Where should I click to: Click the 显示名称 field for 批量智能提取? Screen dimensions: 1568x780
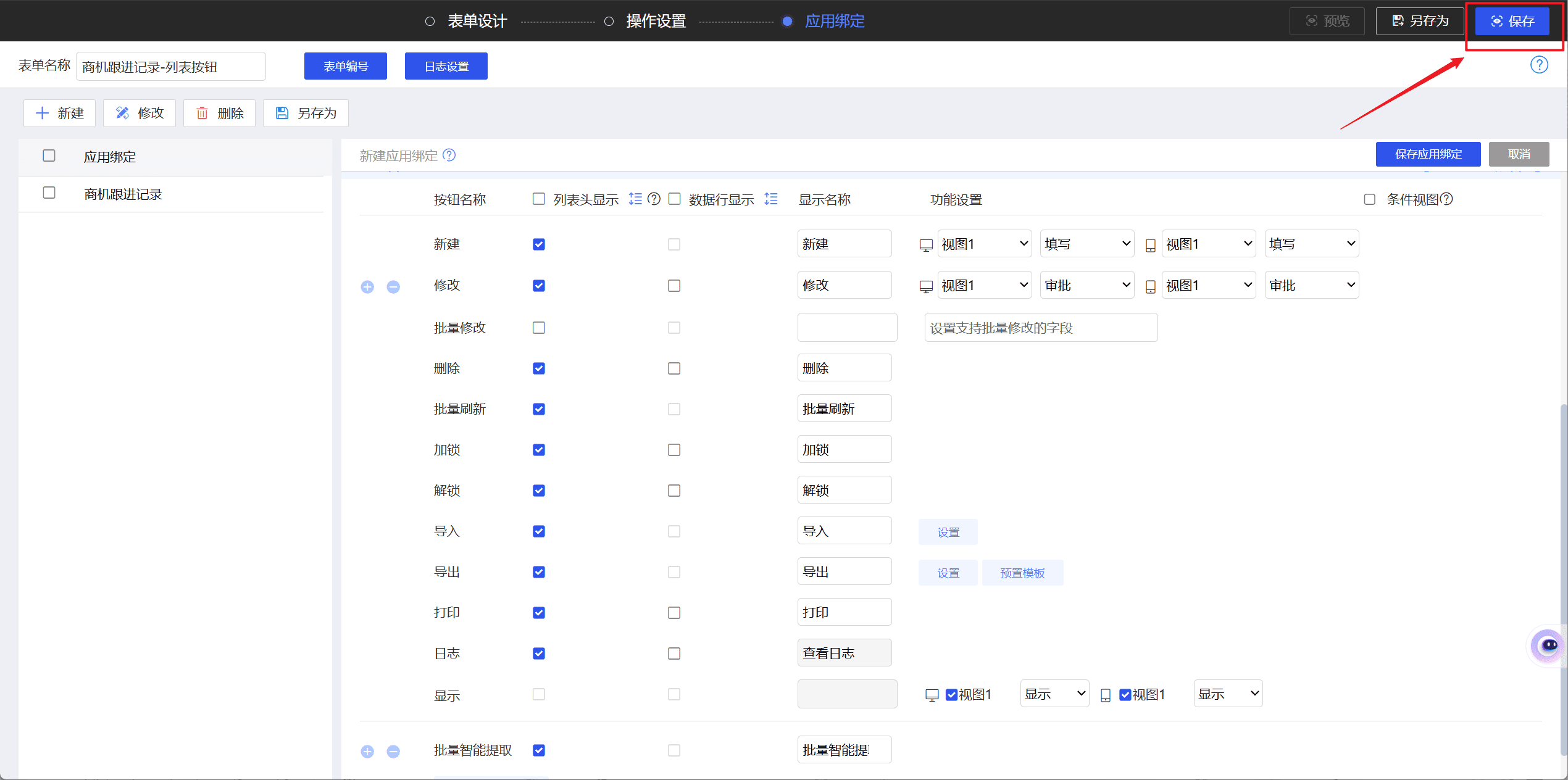844,750
